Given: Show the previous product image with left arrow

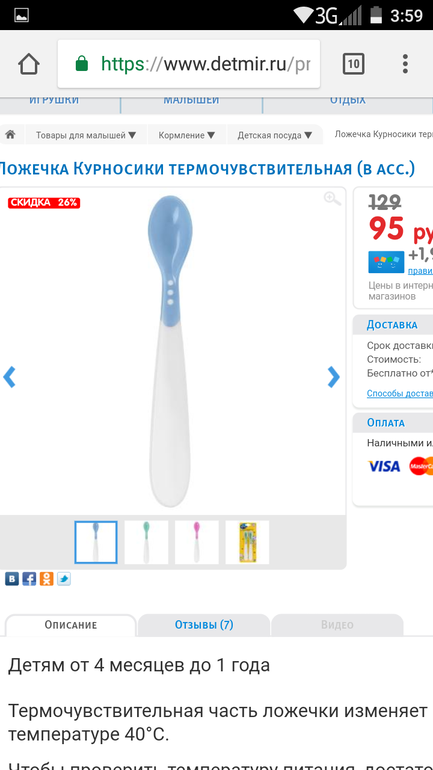Looking at the screenshot, I should coord(9,377).
